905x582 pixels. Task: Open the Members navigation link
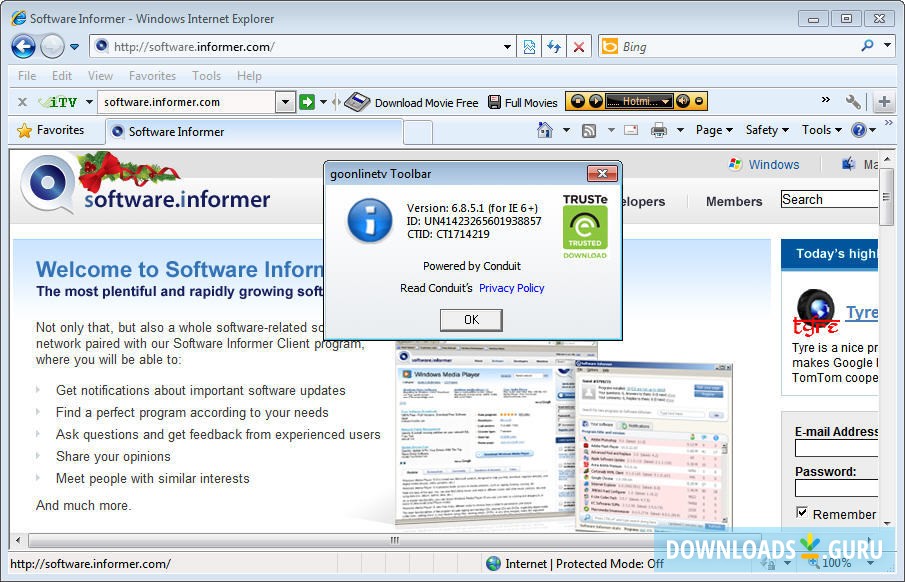click(x=734, y=202)
